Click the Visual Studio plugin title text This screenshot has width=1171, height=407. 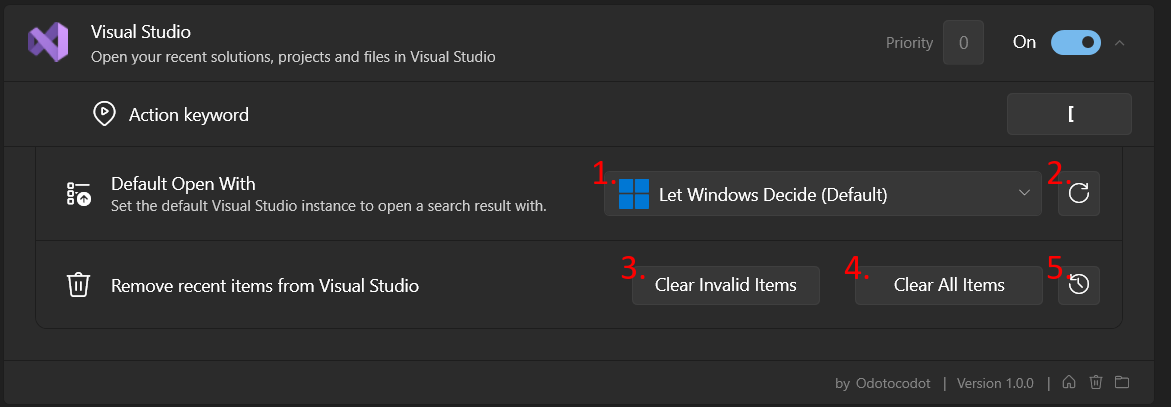pyautogui.click(x=140, y=32)
